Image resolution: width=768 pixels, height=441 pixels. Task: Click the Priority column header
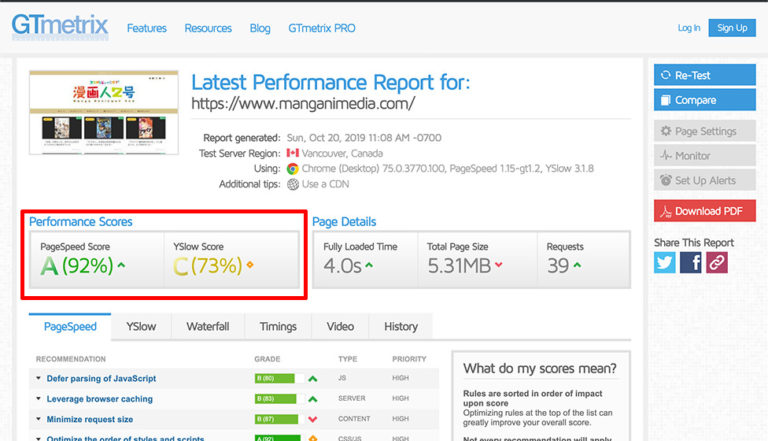(409, 359)
